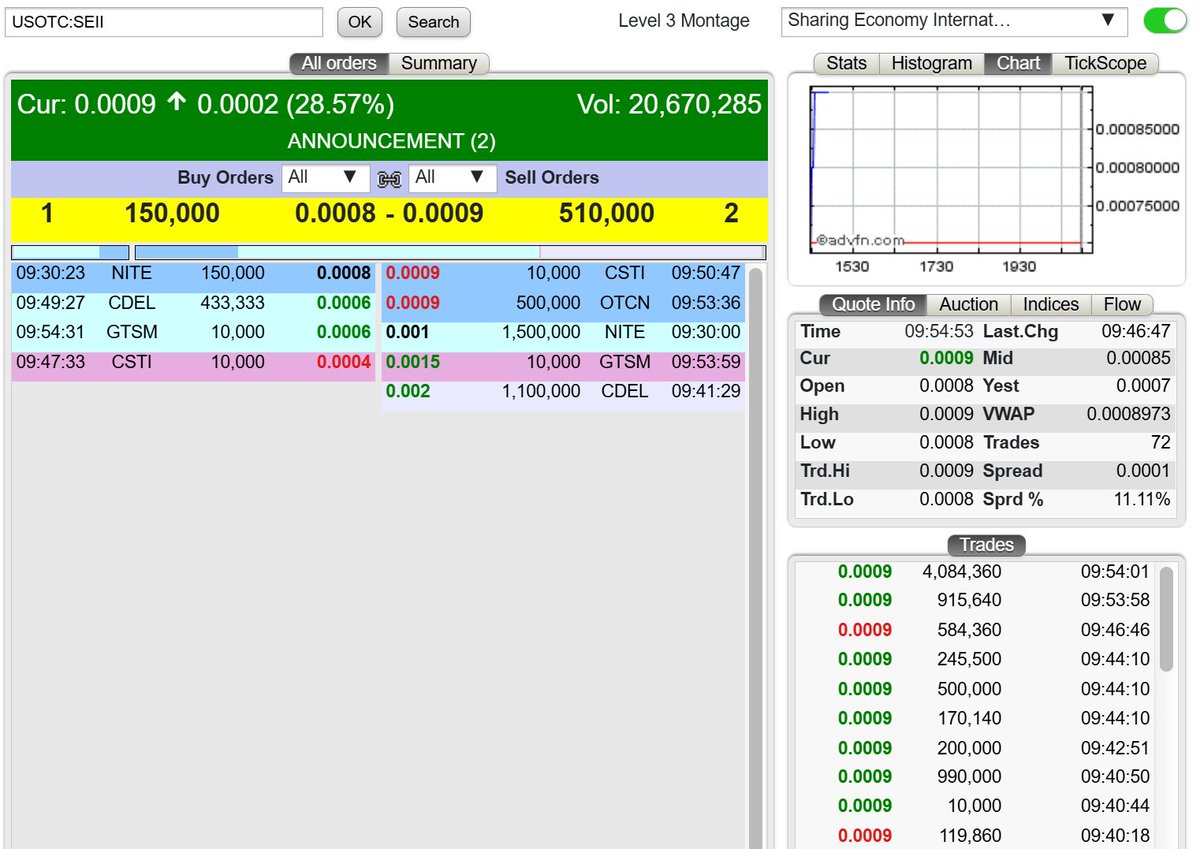1200x849 pixels.
Task: Click the VWAP value 0.0008973
Action: [x=1128, y=414]
